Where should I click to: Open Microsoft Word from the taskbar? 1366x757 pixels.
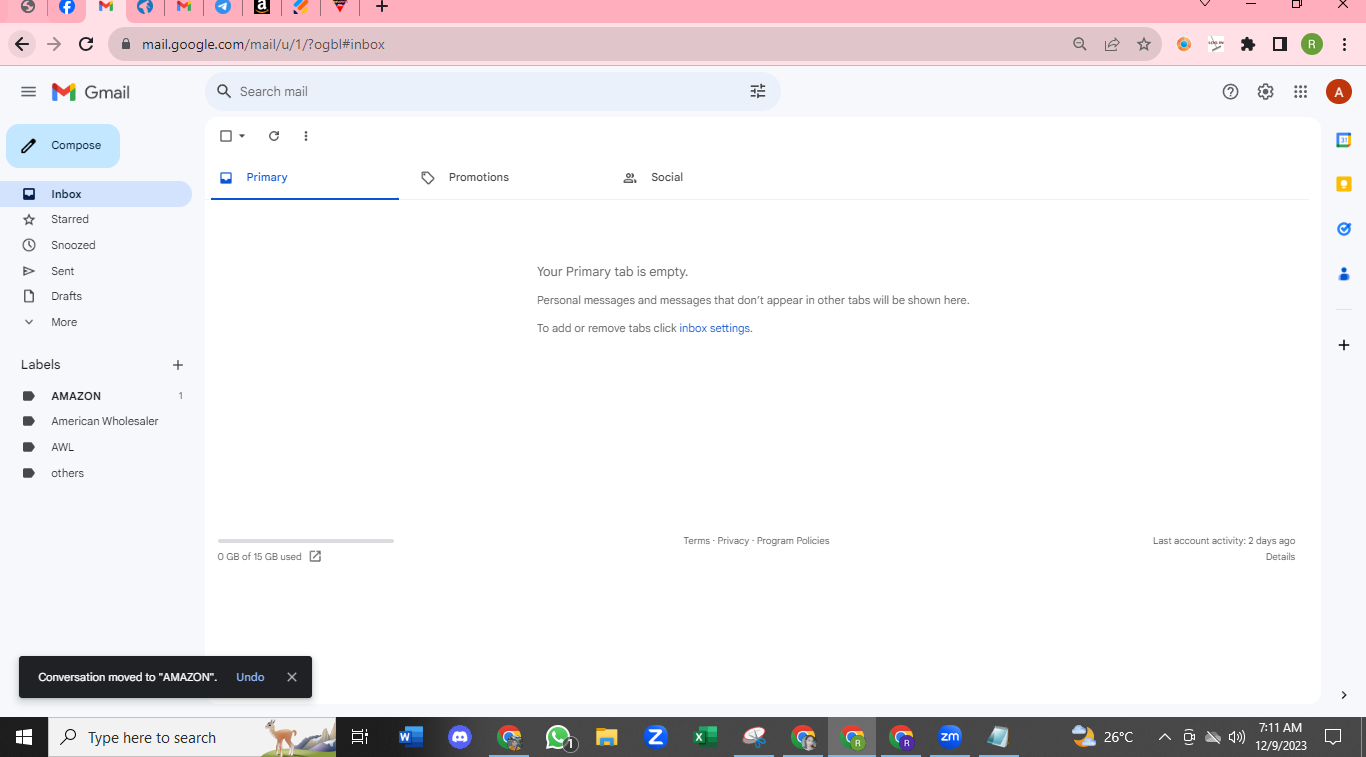(x=411, y=738)
